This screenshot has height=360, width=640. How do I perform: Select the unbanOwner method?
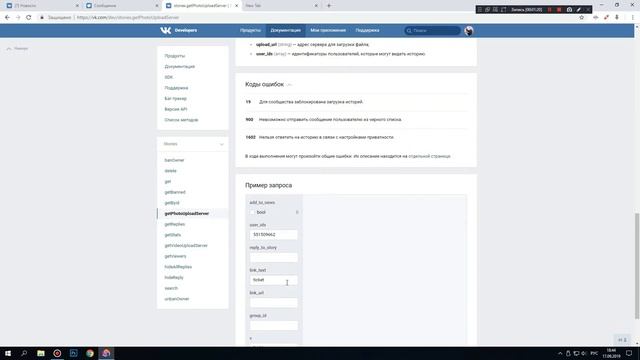177,299
